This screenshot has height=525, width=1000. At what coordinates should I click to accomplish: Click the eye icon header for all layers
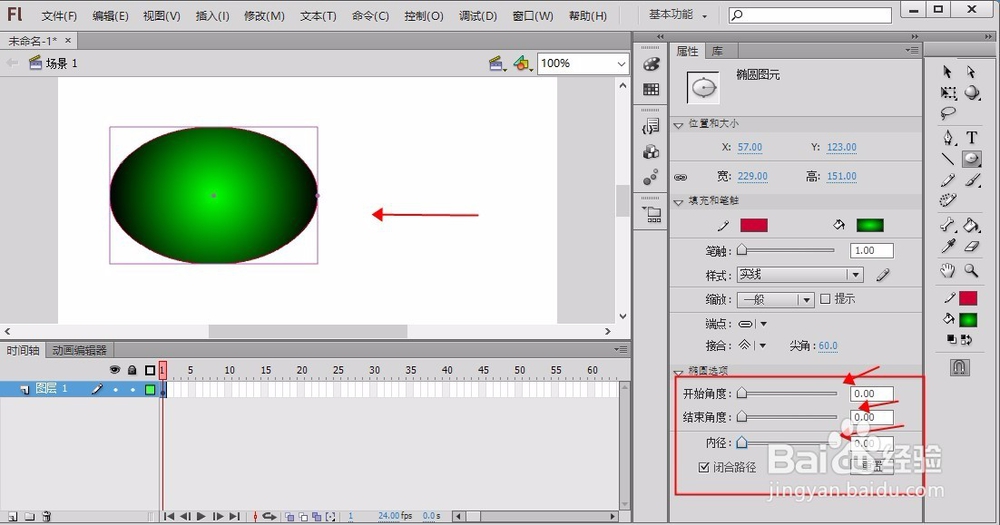point(115,369)
